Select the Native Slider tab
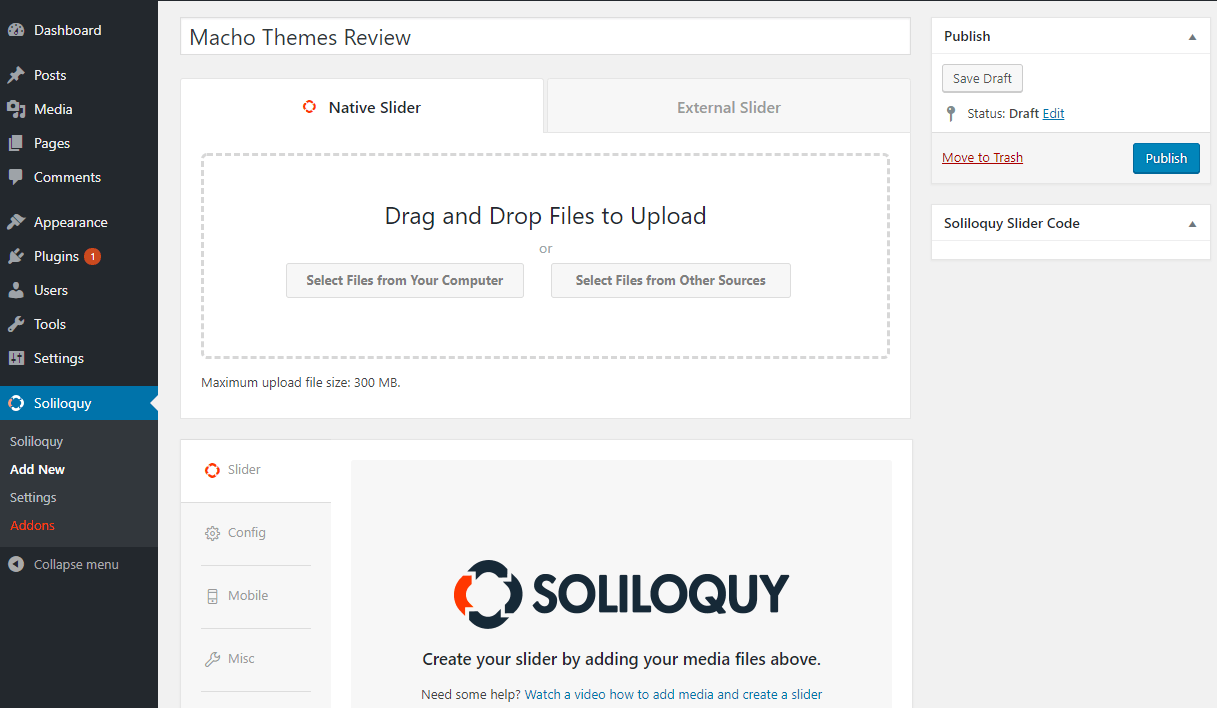The height and width of the screenshot is (708, 1217). click(x=362, y=107)
